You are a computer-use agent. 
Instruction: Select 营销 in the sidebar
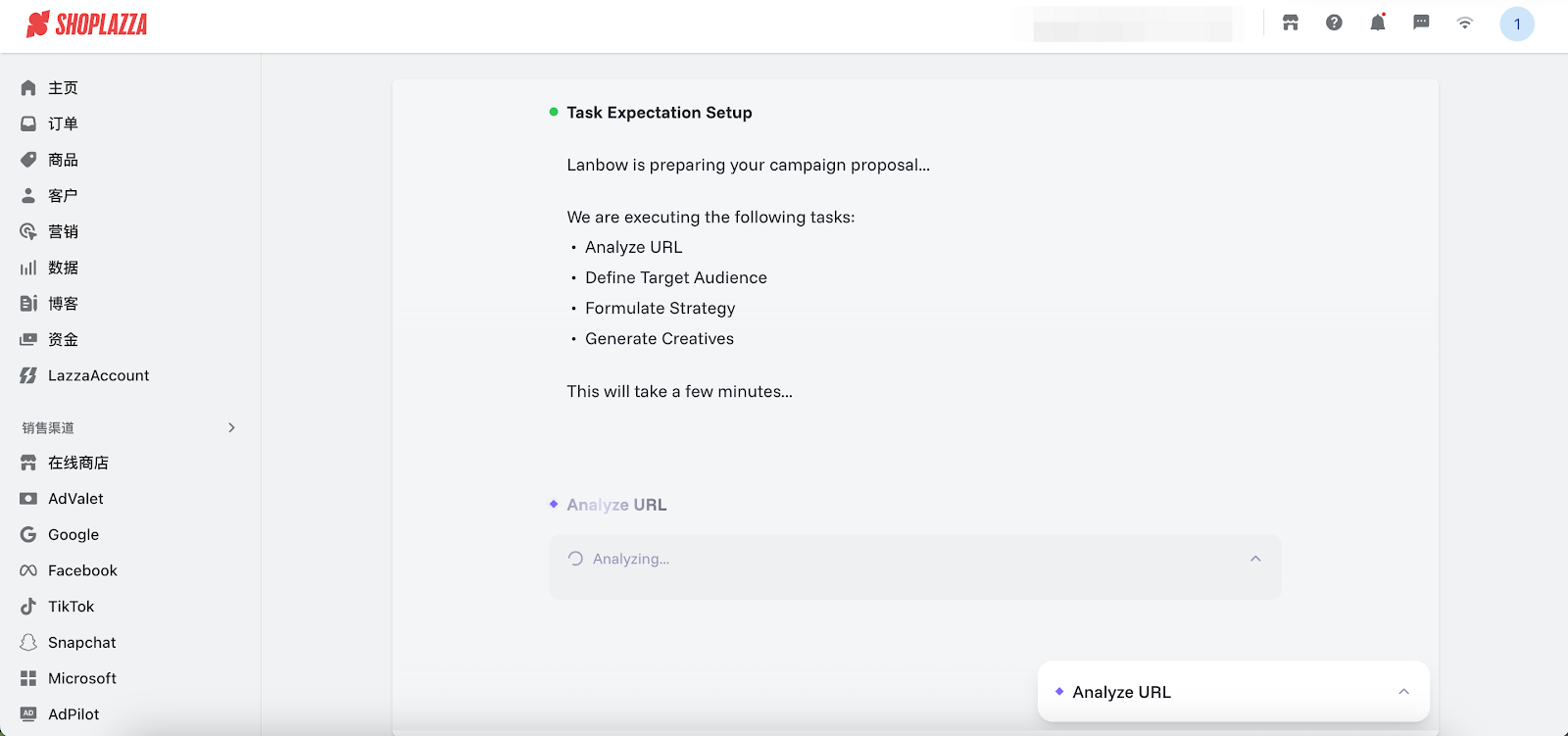(63, 232)
